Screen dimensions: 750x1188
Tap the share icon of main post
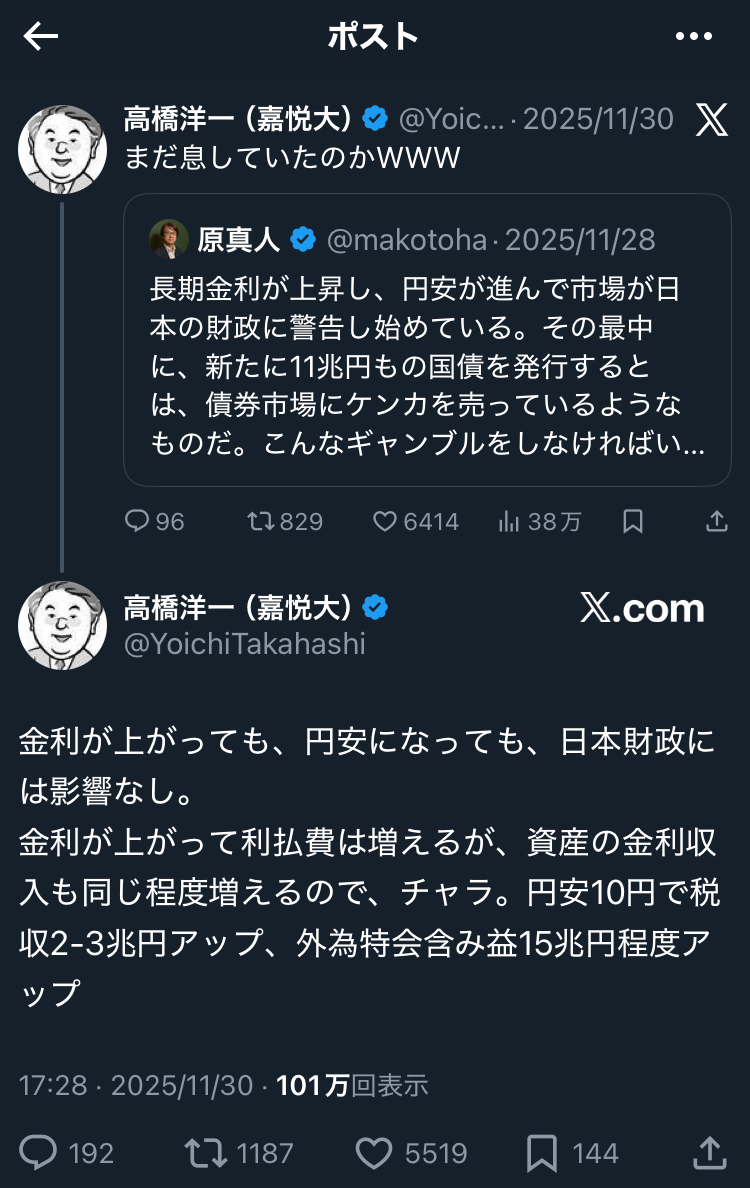tap(708, 1153)
